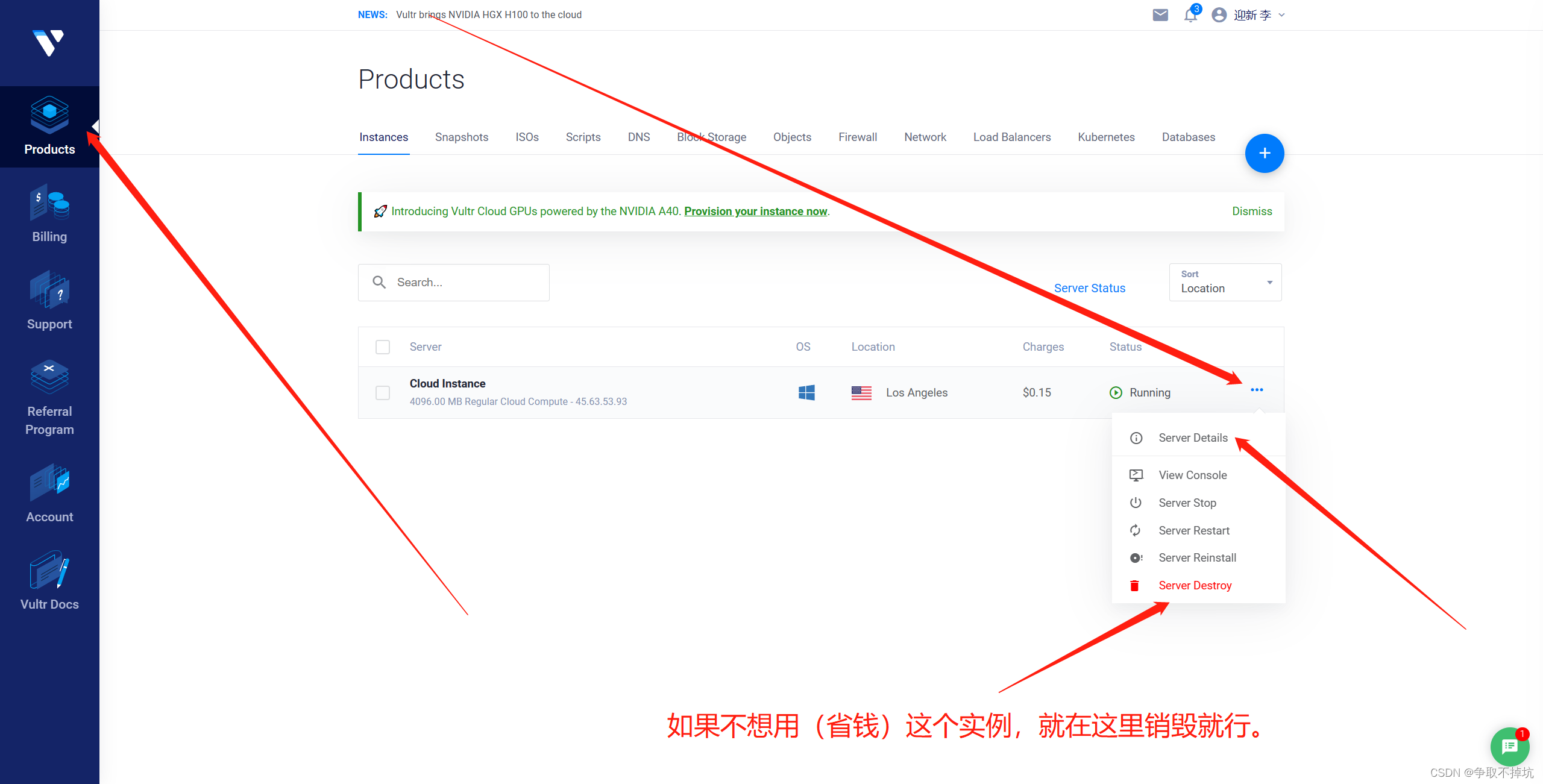
Task: Switch to the ISOs tab
Action: click(x=527, y=137)
